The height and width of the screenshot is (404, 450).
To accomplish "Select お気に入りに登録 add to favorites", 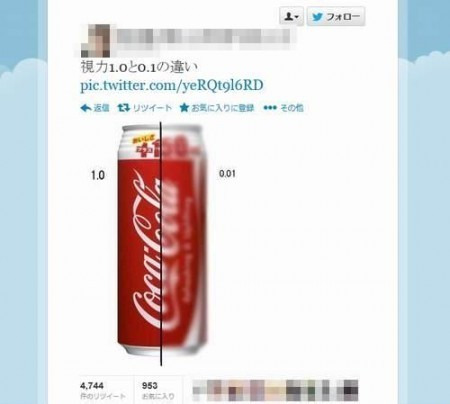I will pyautogui.click(x=222, y=108).
